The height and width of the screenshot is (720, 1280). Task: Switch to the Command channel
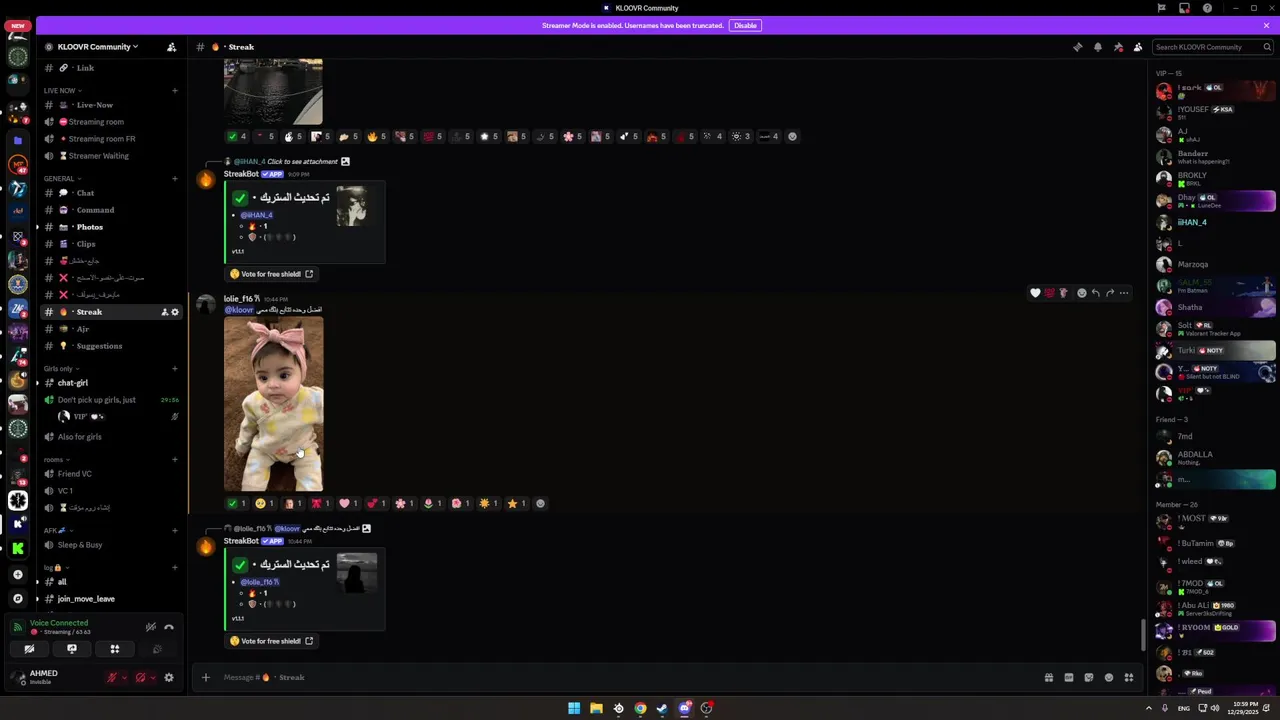(x=110, y=210)
